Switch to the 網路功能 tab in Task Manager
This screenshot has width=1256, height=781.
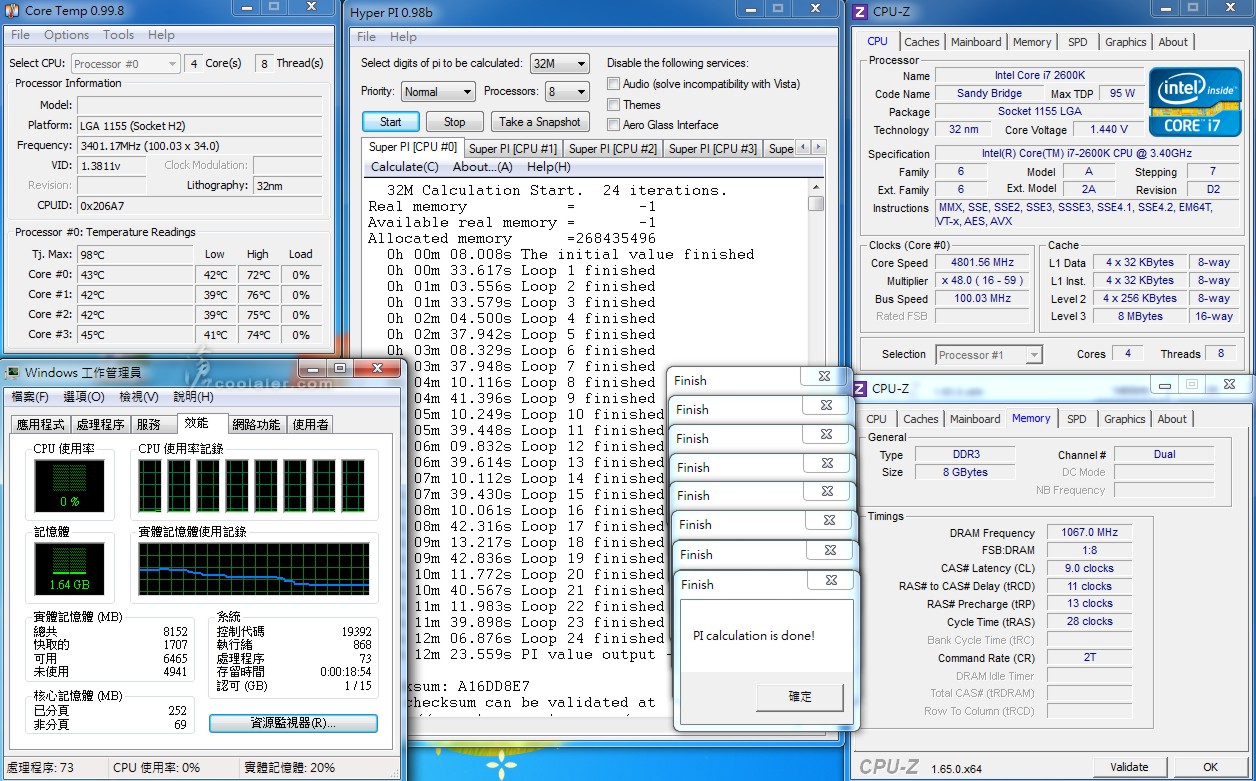pyautogui.click(x=256, y=425)
